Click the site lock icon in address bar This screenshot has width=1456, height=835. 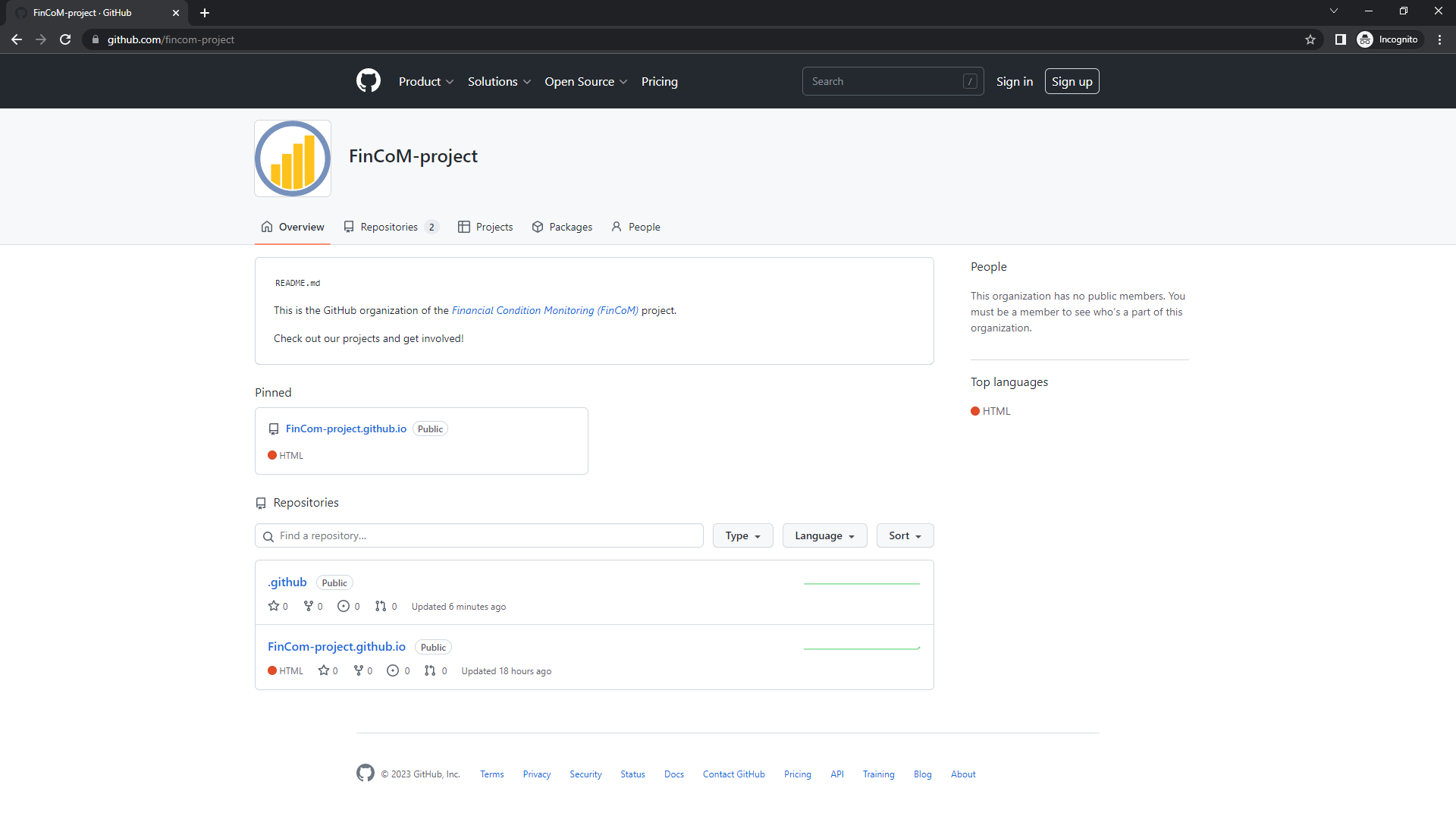tap(95, 39)
